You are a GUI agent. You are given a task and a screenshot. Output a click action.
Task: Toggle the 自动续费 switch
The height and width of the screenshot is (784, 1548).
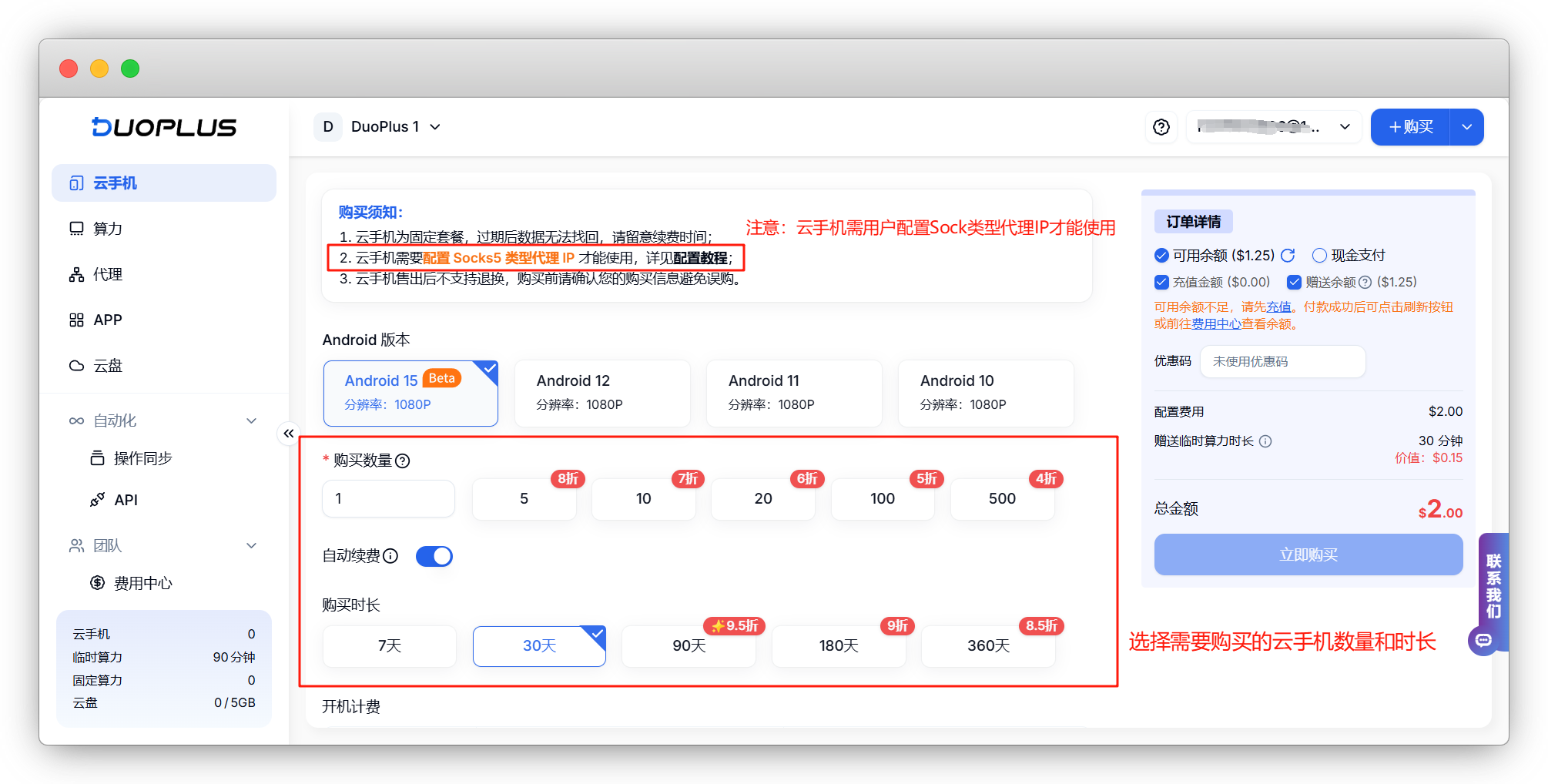pos(434,556)
